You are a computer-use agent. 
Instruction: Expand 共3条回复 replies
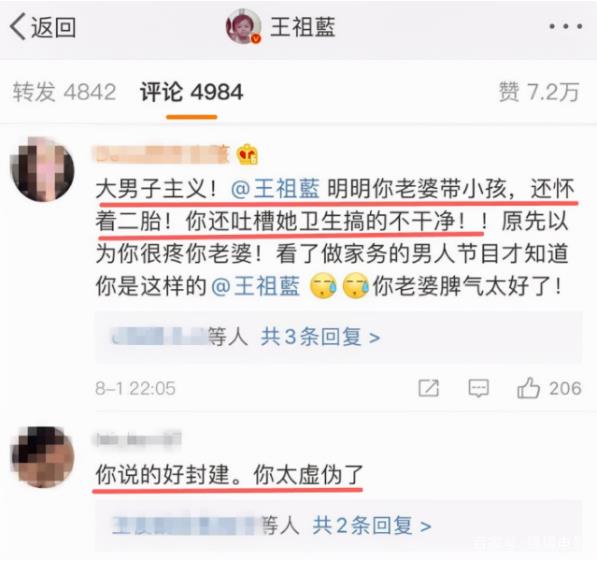click(320, 337)
